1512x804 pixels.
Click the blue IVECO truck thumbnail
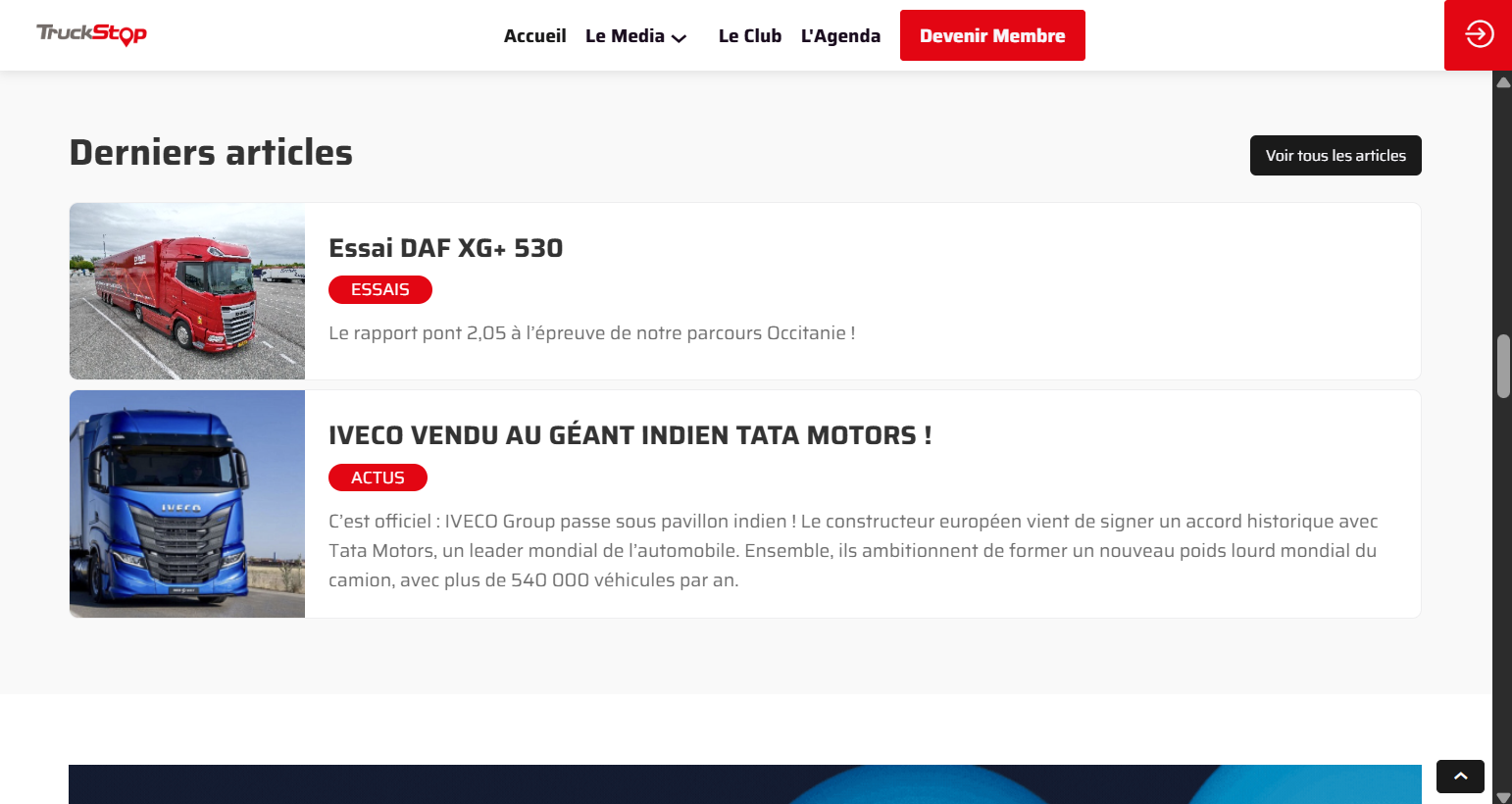point(187,504)
